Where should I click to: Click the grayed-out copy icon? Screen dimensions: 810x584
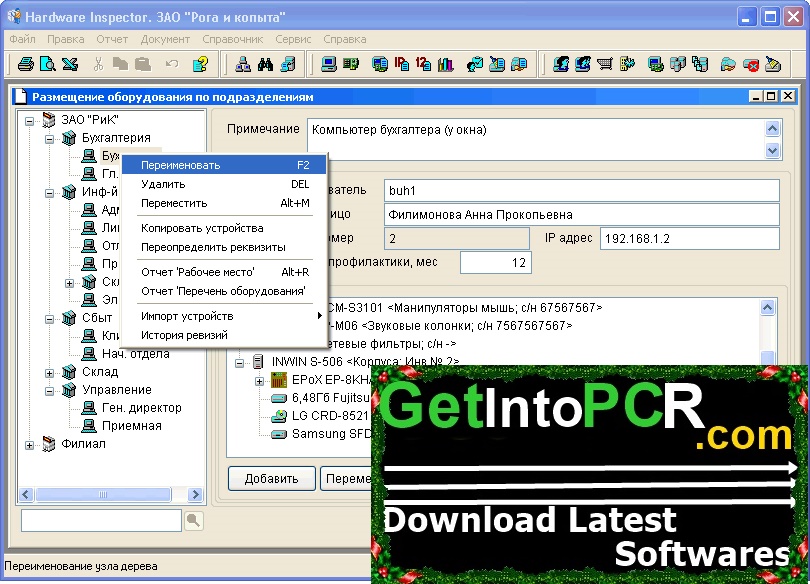(x=120, y=64)
